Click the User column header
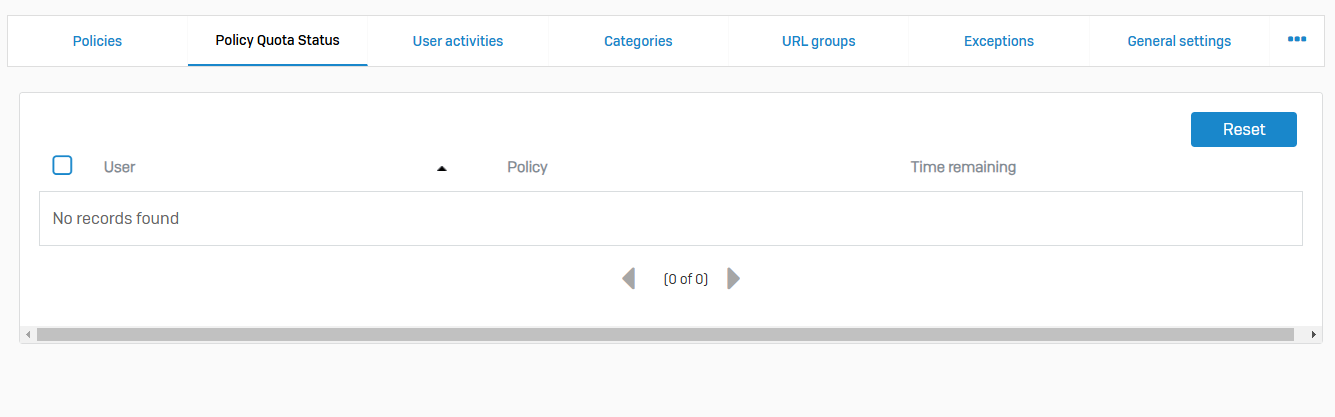The width and height of the screenshot is (1335, 417). tap(120, 167)
